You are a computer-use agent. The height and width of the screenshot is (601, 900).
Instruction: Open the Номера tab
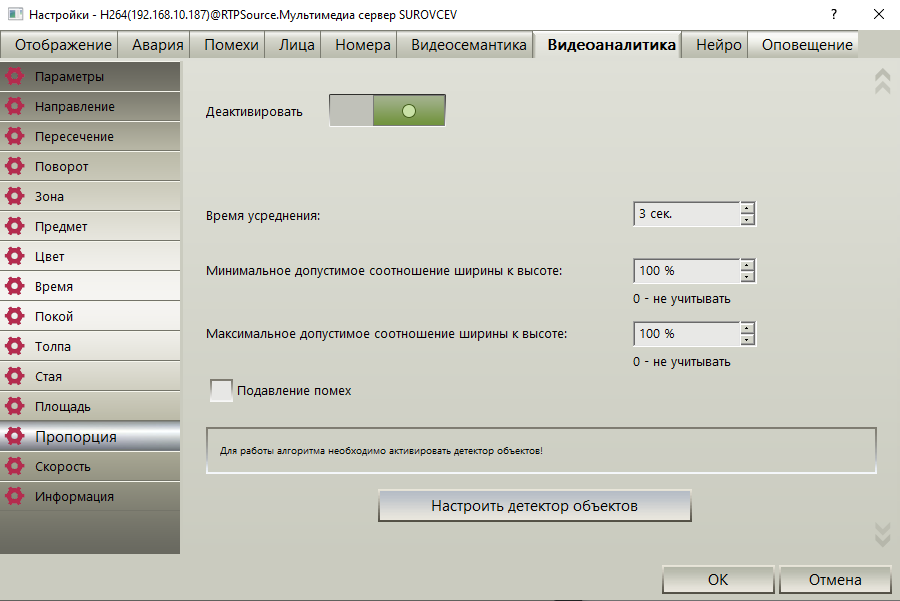[359, 45]
